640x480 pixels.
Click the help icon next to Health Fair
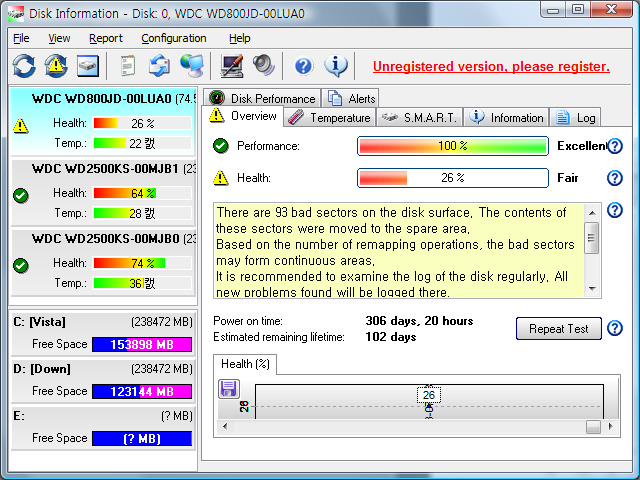point(615,178)
